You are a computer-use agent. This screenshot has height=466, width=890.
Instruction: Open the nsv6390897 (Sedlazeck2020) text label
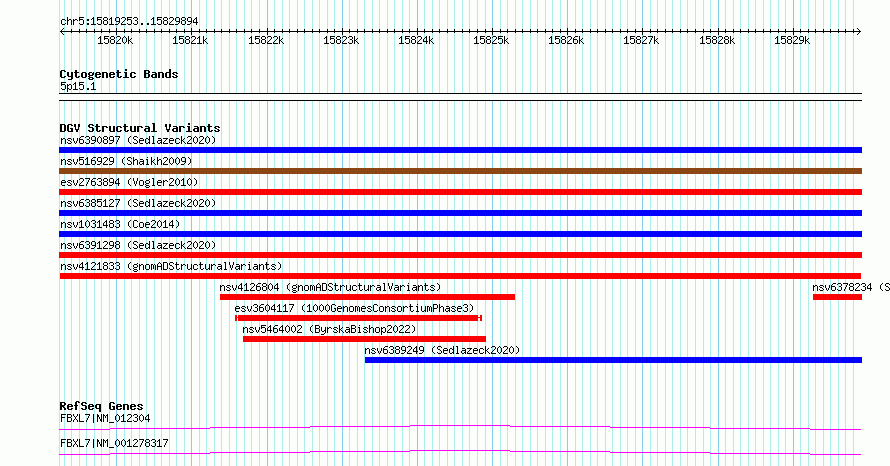[138, 140]
